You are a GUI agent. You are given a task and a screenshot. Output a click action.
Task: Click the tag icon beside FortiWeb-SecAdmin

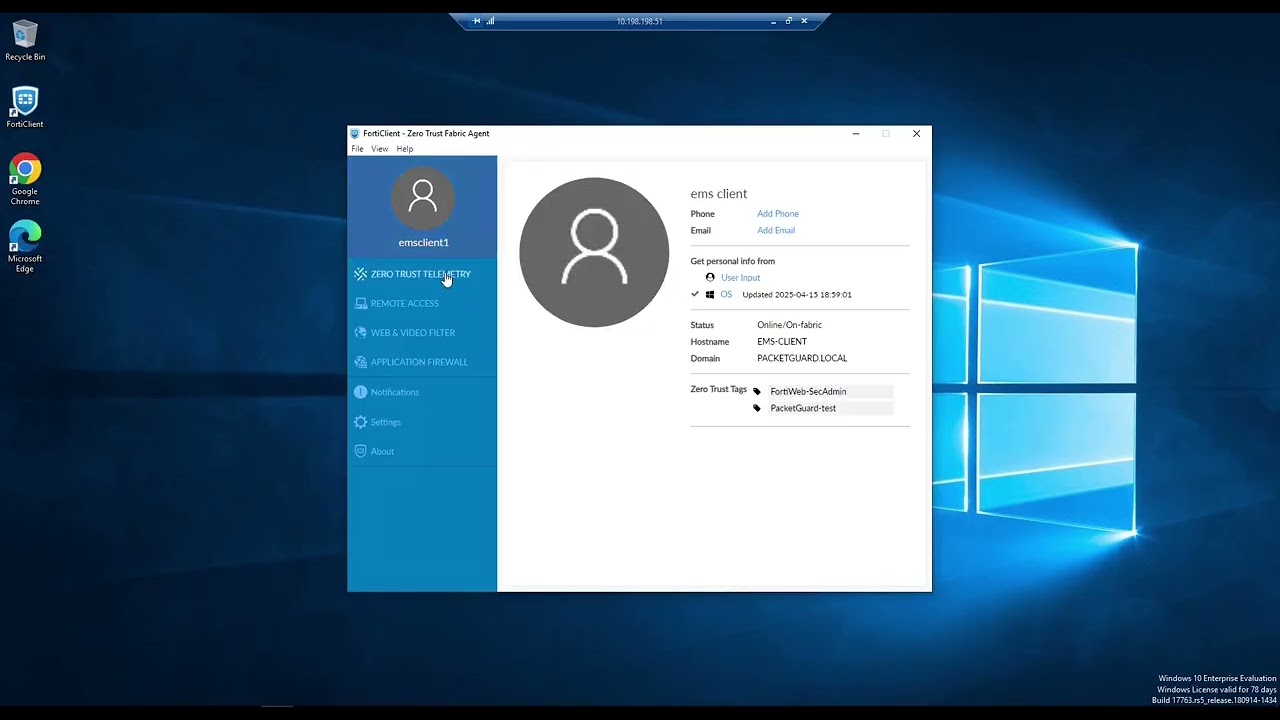(x=757, y=392)
